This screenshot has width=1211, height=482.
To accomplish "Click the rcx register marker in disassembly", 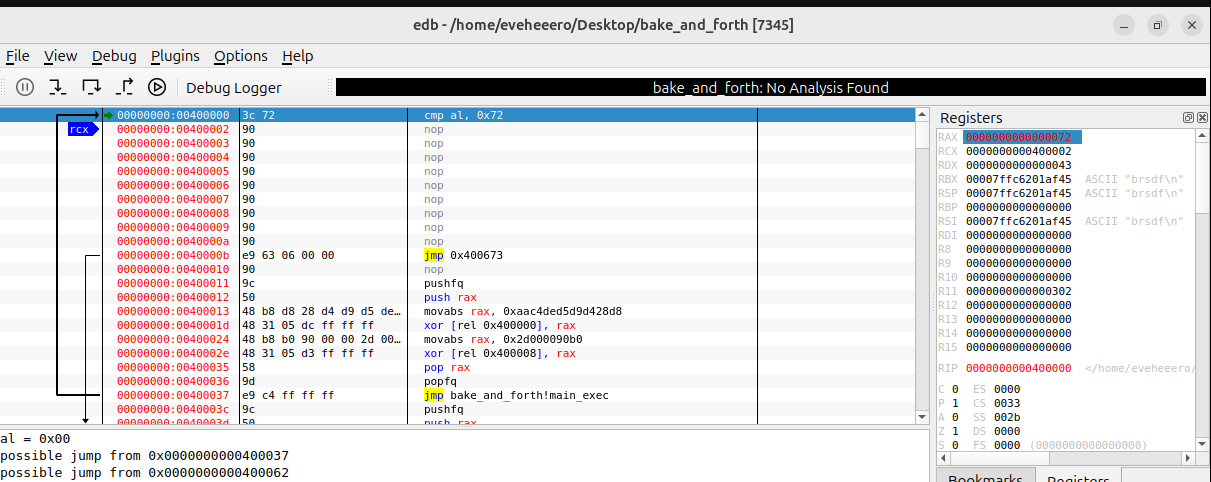I will click(82, 129).
